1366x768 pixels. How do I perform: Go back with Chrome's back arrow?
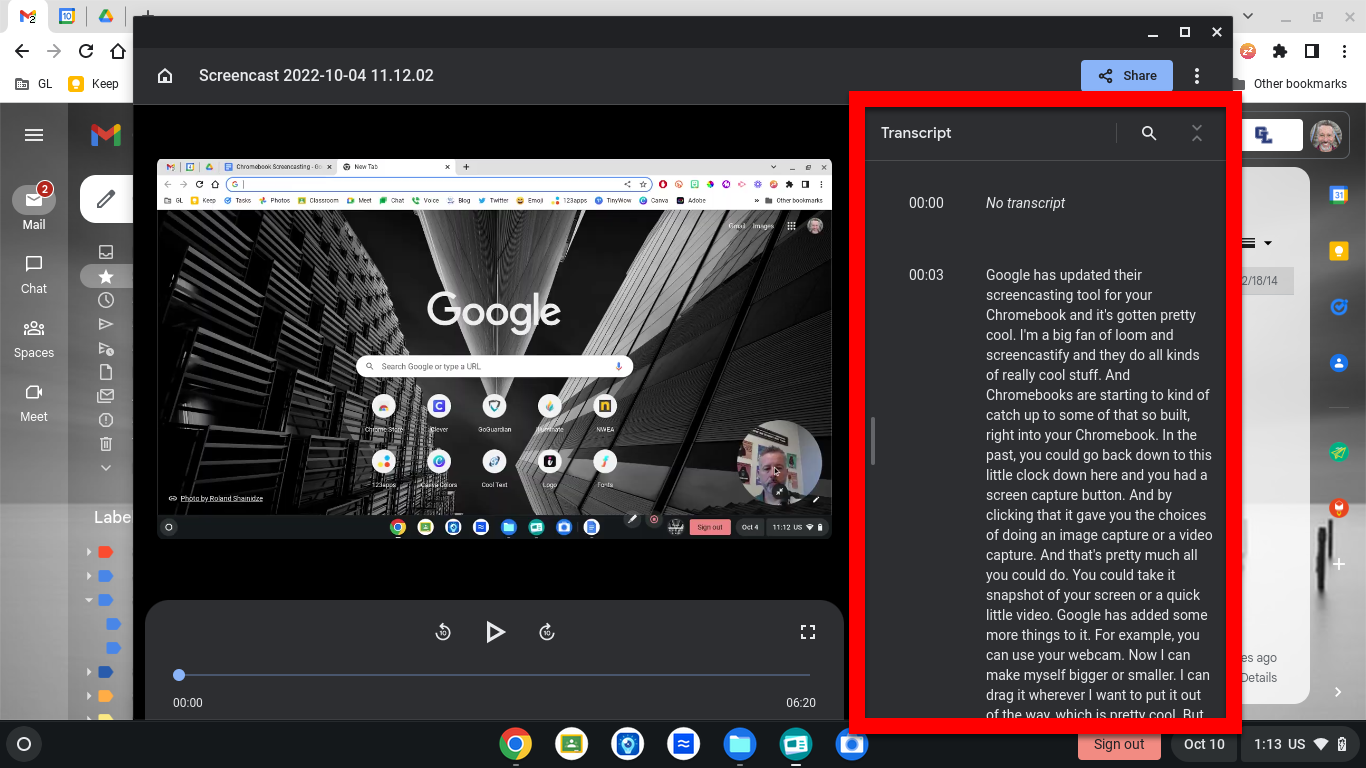tap(22, 51)
